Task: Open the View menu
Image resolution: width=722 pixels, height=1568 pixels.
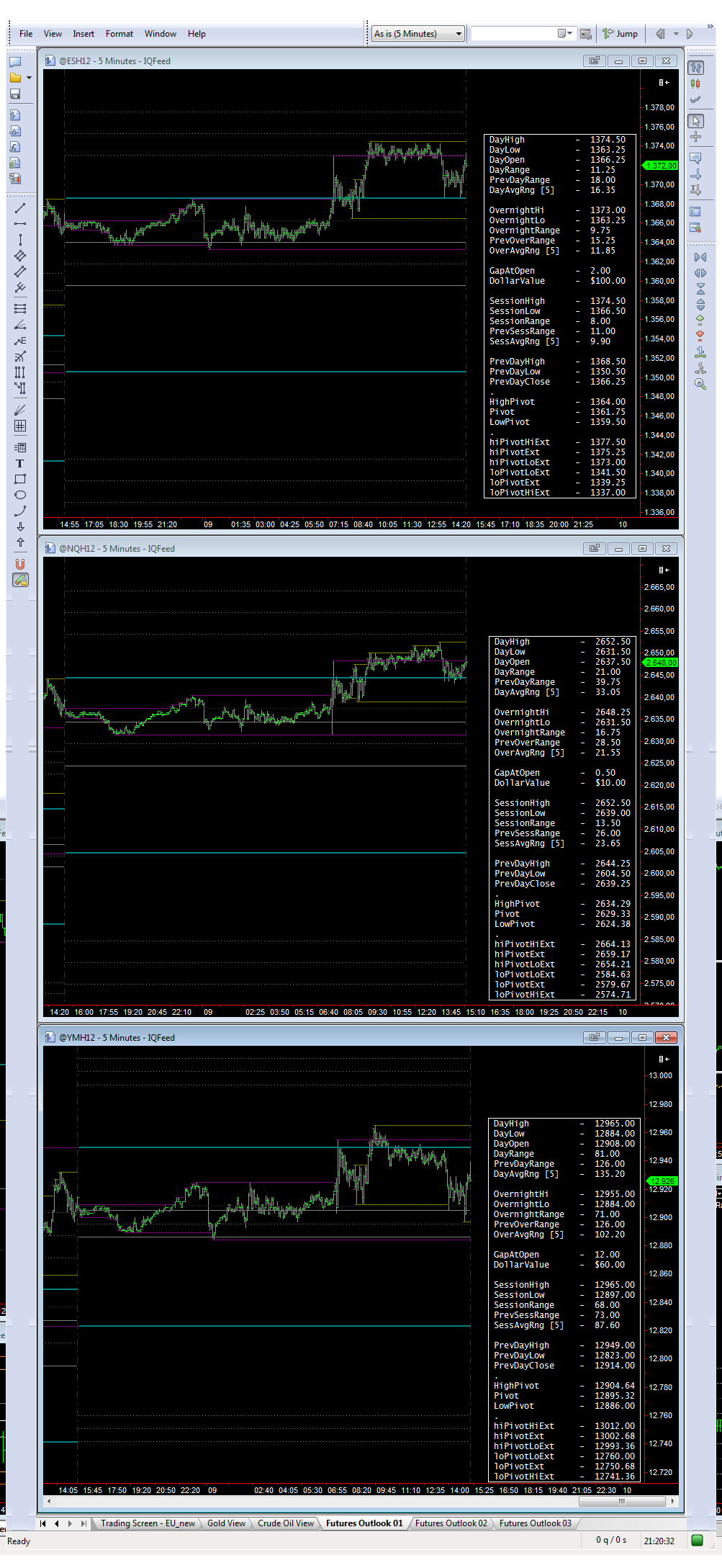Action: [x=53, y=34]
